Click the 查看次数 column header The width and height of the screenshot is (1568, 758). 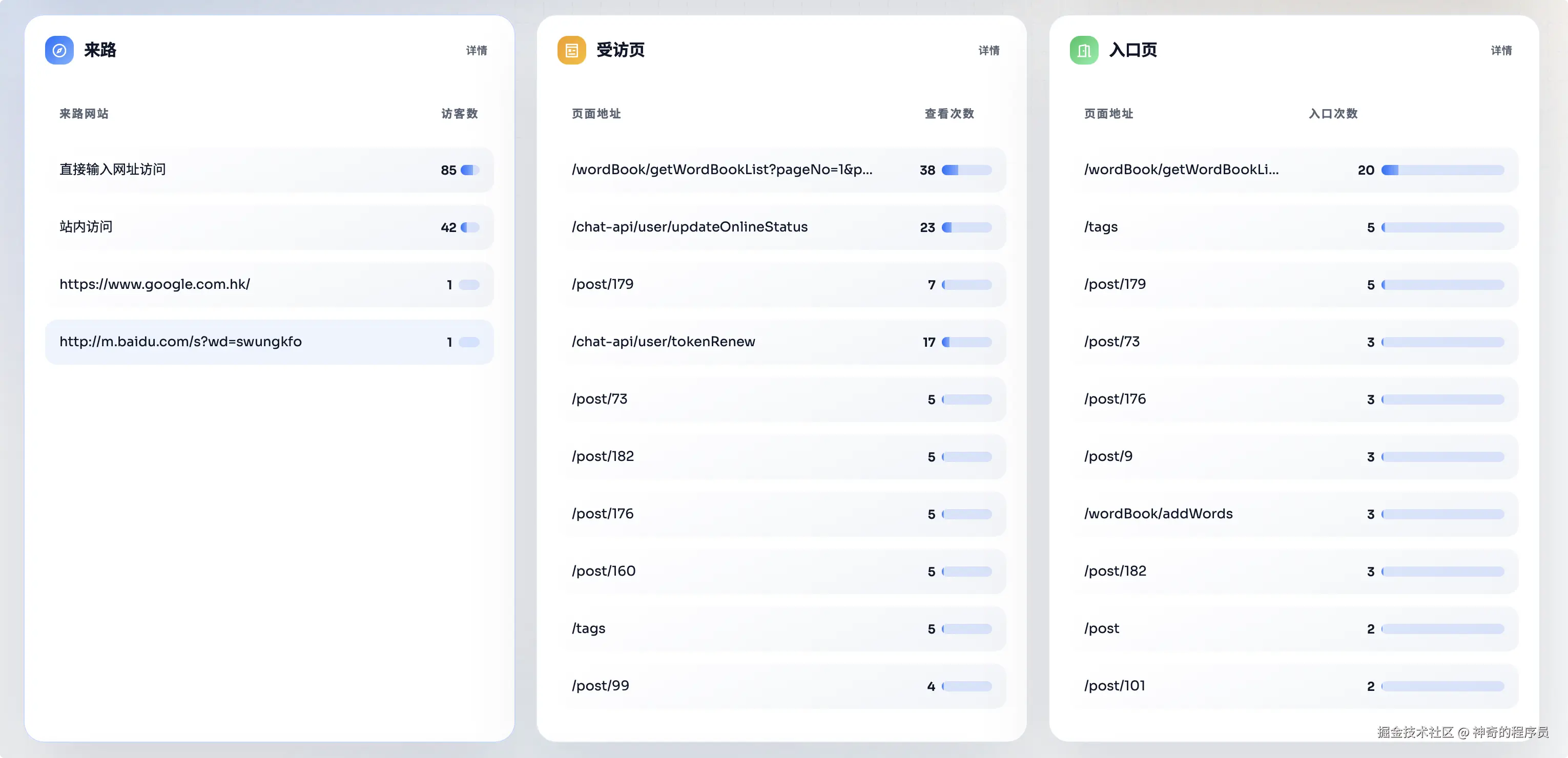[948, 114]
